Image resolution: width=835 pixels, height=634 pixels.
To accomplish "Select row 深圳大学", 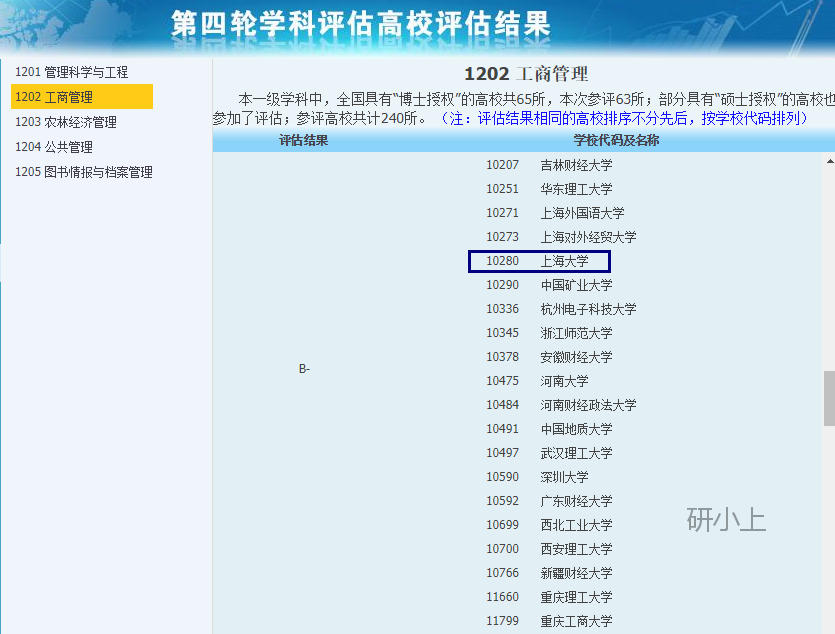I will pyautogui.click(x=537, y=477).
